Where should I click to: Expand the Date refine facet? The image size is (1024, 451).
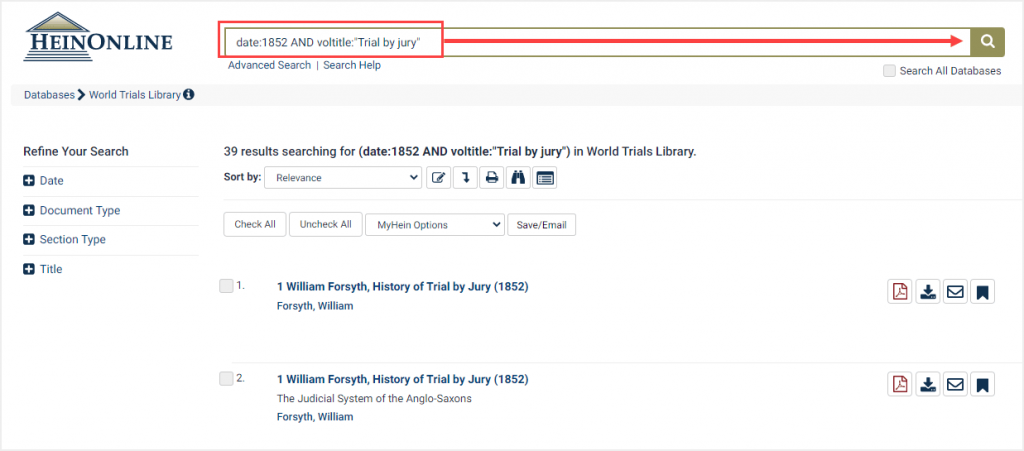43,181
